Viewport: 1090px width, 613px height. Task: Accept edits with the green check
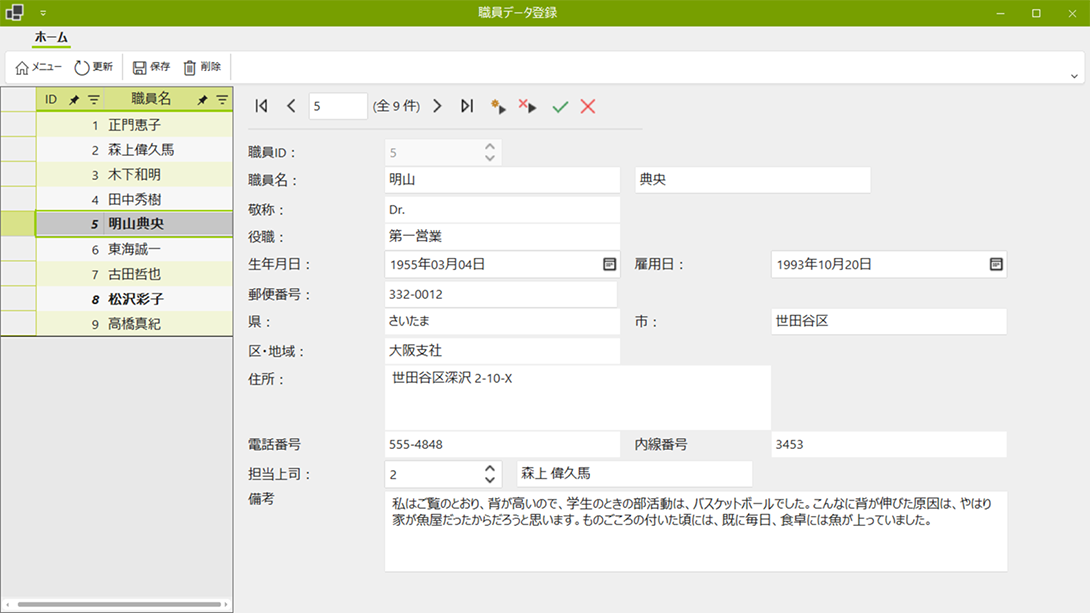tap(560, 106)
